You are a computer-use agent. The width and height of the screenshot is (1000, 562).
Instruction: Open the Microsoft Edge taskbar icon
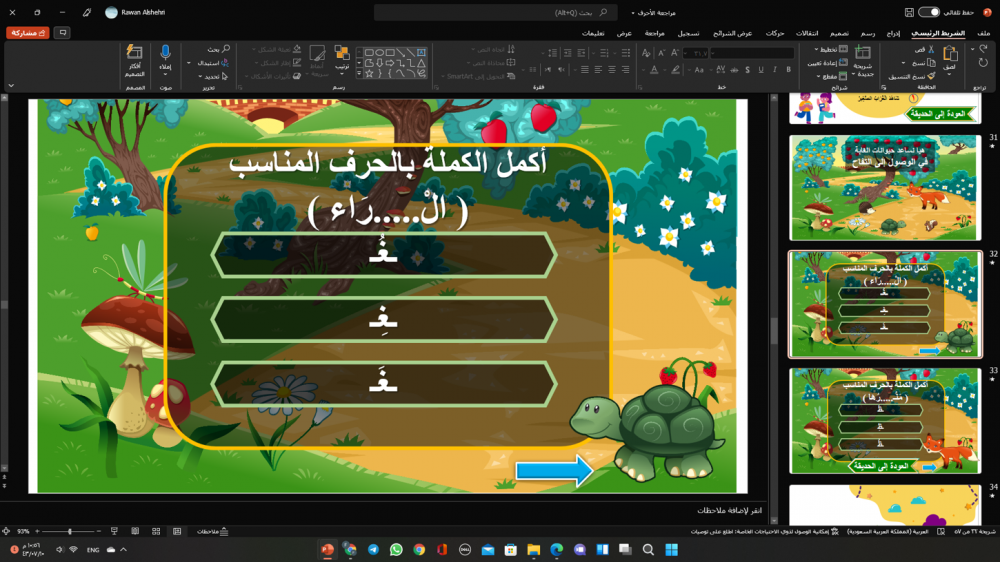[557, 550]
